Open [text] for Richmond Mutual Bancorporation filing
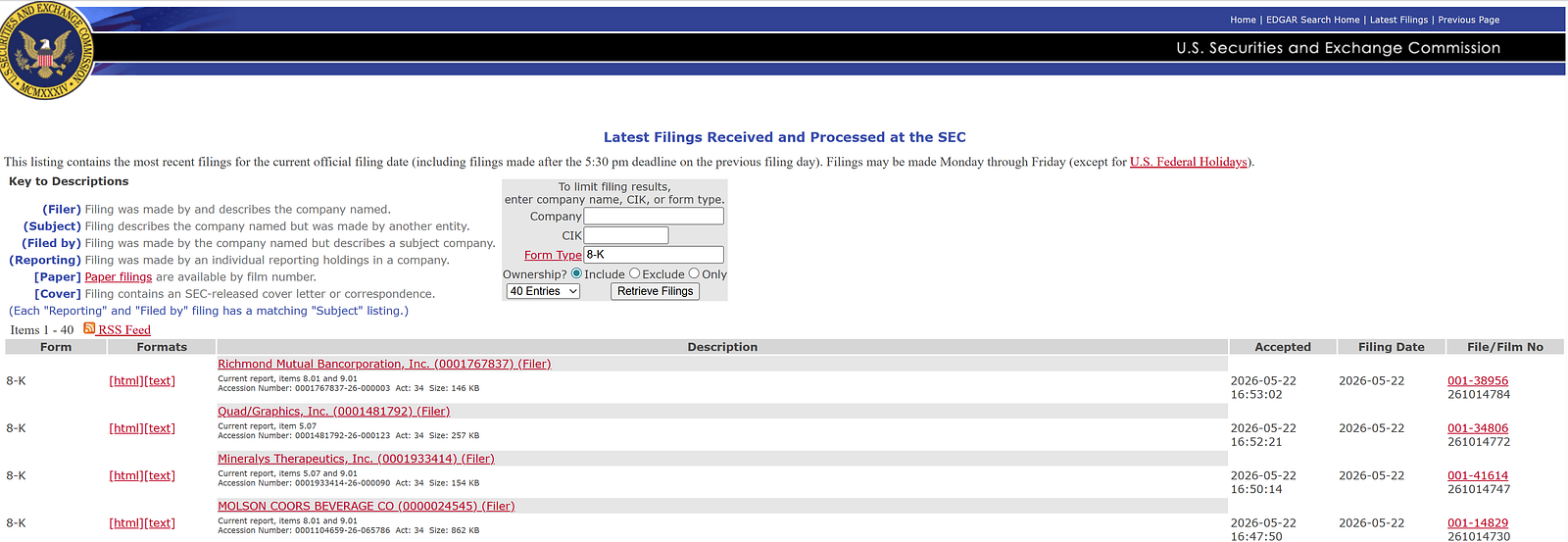Screen dimensions: 1568x542 click(x=160, y=381)
